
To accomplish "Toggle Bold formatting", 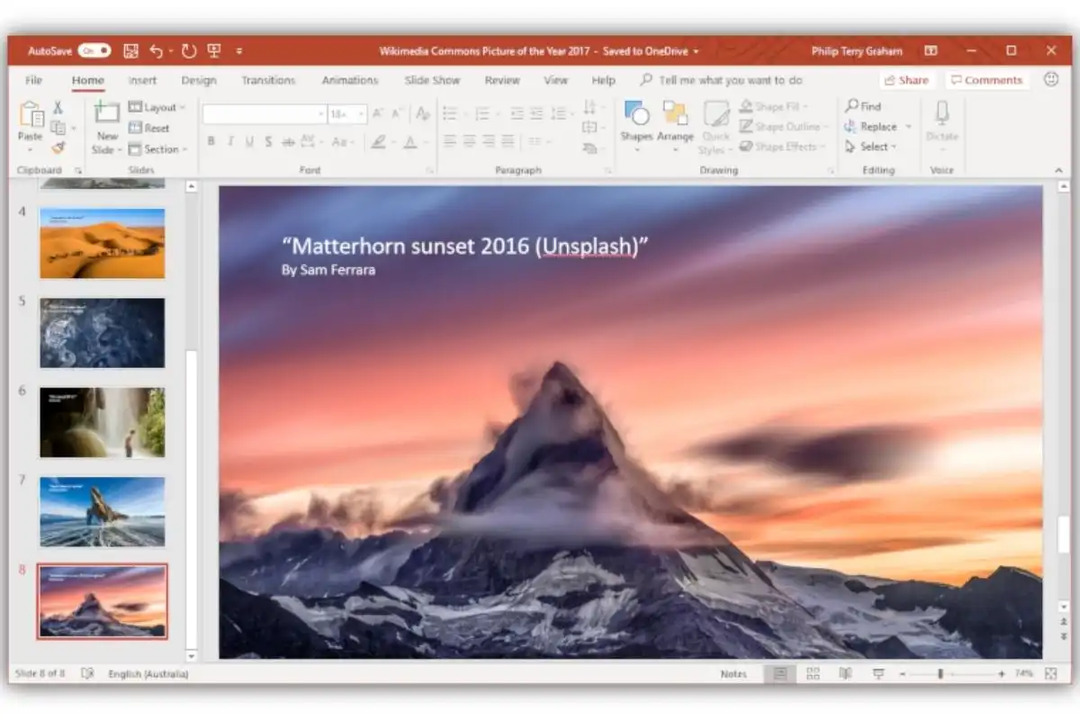I will pyautogui.click(x=211, y=142).
